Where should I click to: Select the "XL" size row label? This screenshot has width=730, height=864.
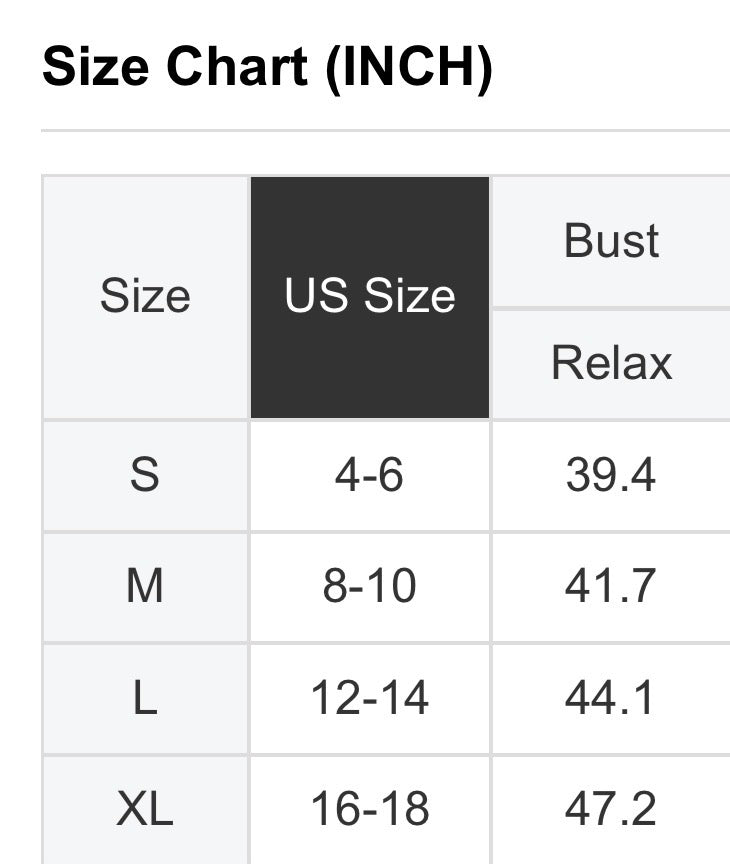[145, 809]
